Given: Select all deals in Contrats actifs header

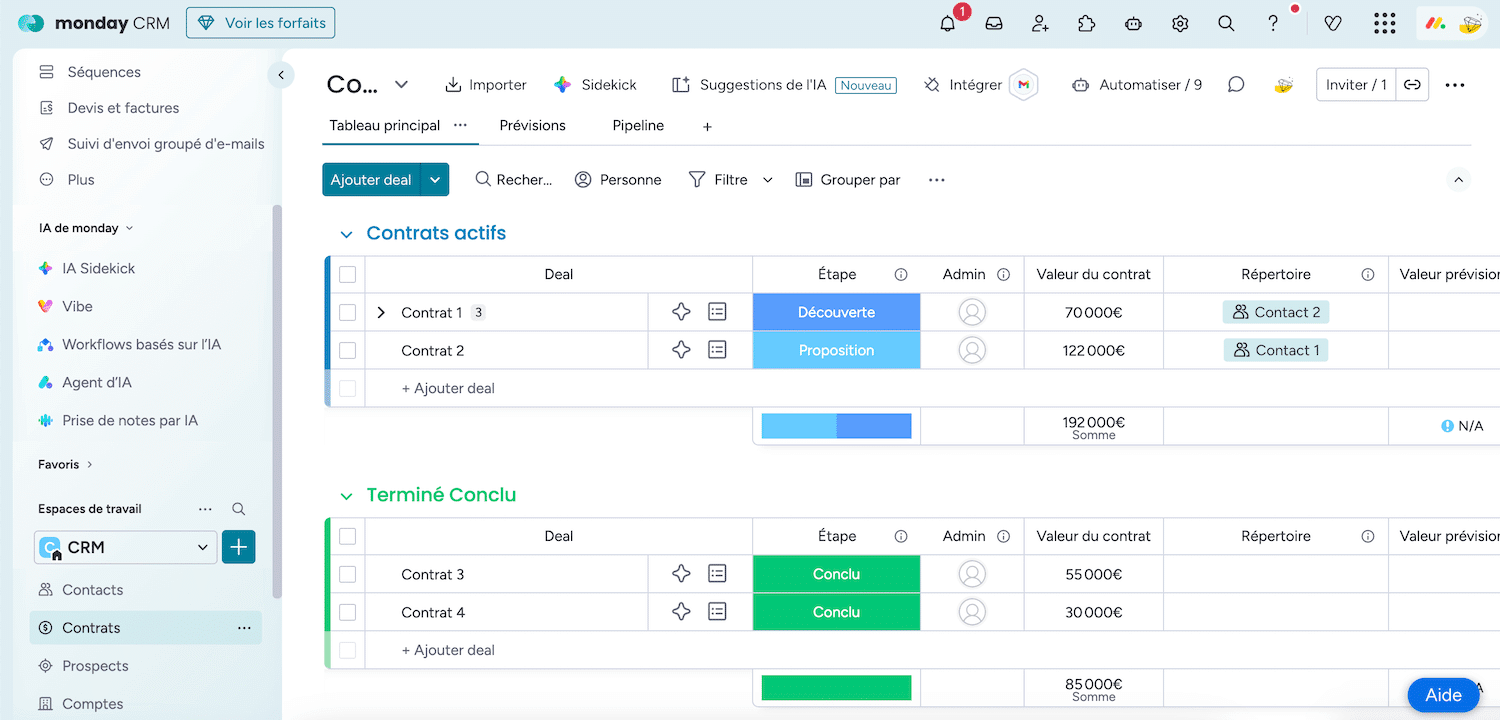Looking at the screenshot, I should tap(347, 274).
